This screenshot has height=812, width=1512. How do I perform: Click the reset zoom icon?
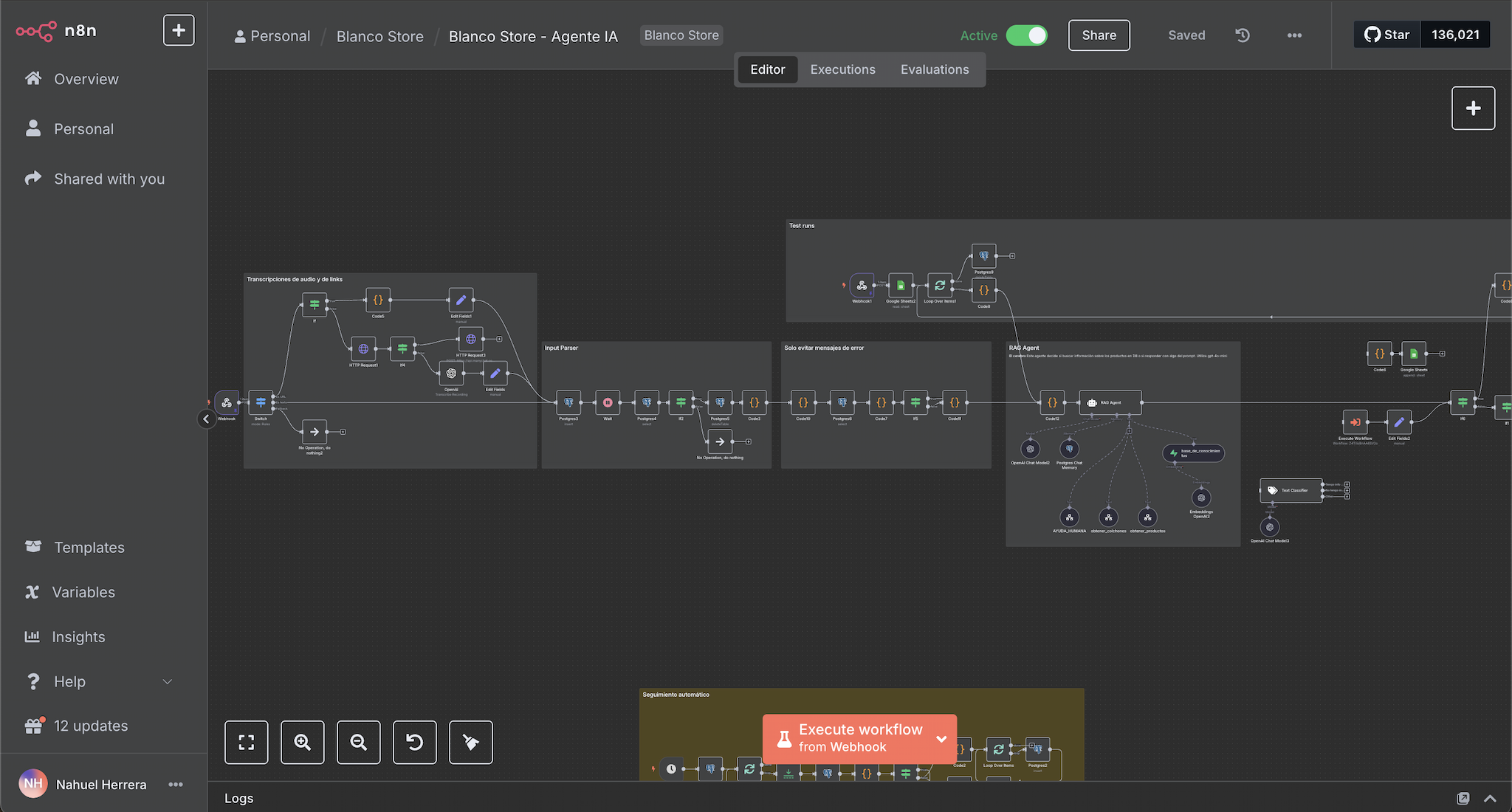[415, 743]
